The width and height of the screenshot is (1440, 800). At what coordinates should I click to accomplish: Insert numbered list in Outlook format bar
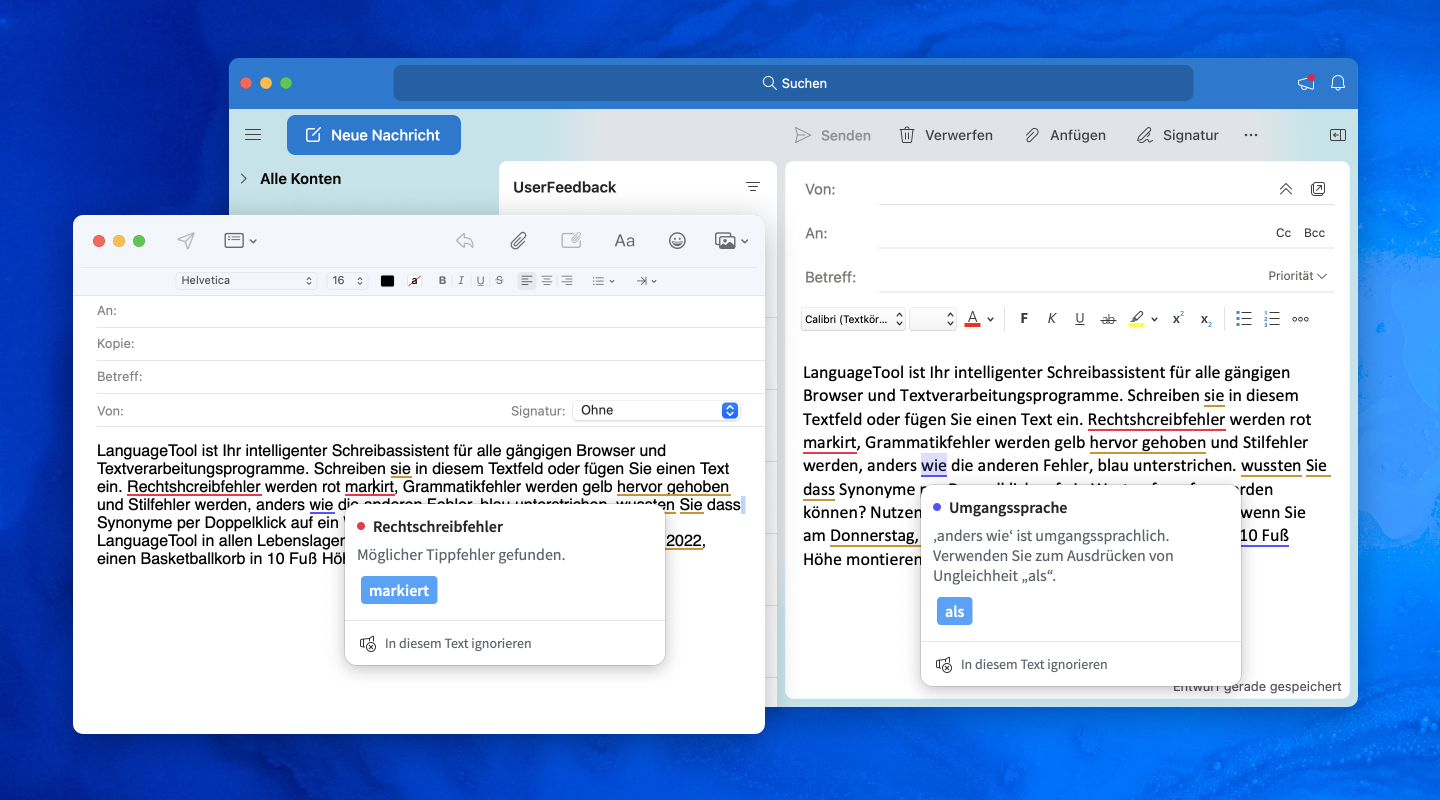[1272, 319]
